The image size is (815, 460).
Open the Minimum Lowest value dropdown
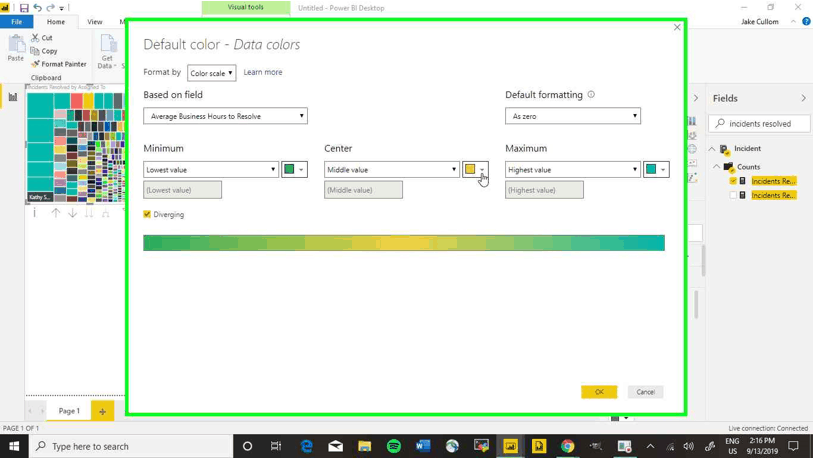tap(211, 169)
